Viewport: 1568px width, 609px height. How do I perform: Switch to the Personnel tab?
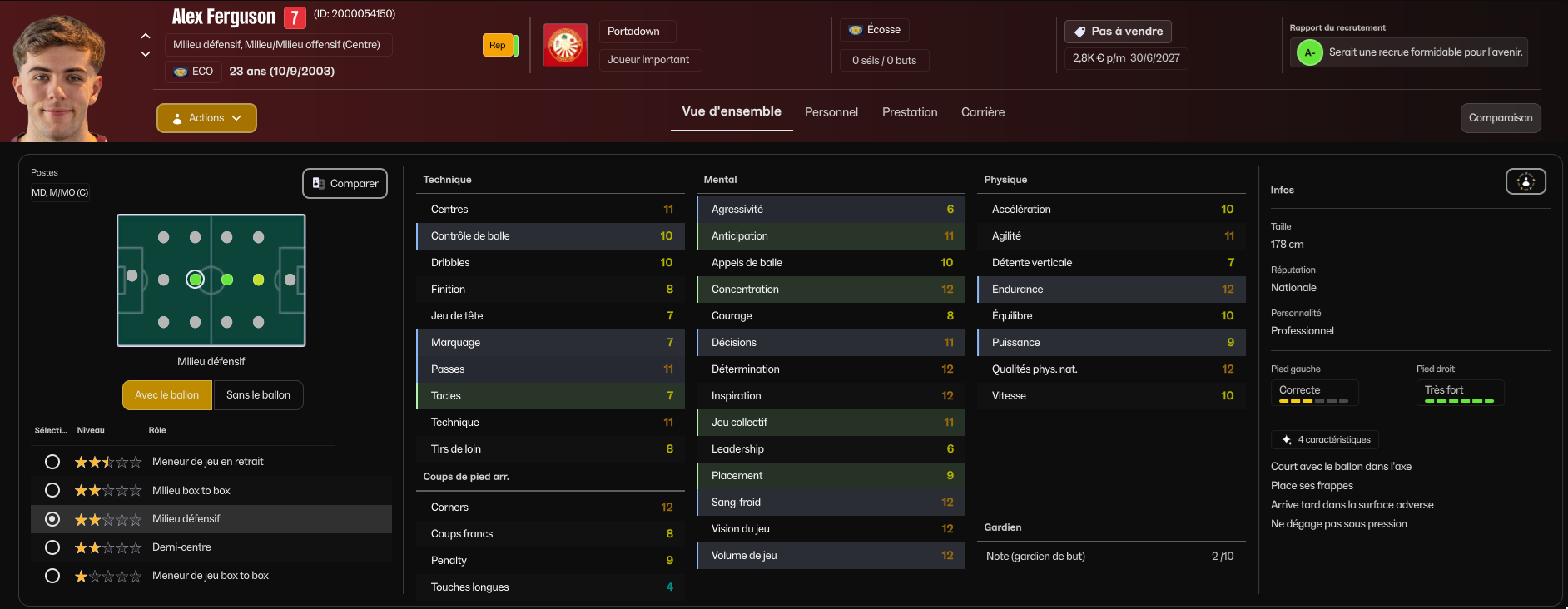(831, 112)
